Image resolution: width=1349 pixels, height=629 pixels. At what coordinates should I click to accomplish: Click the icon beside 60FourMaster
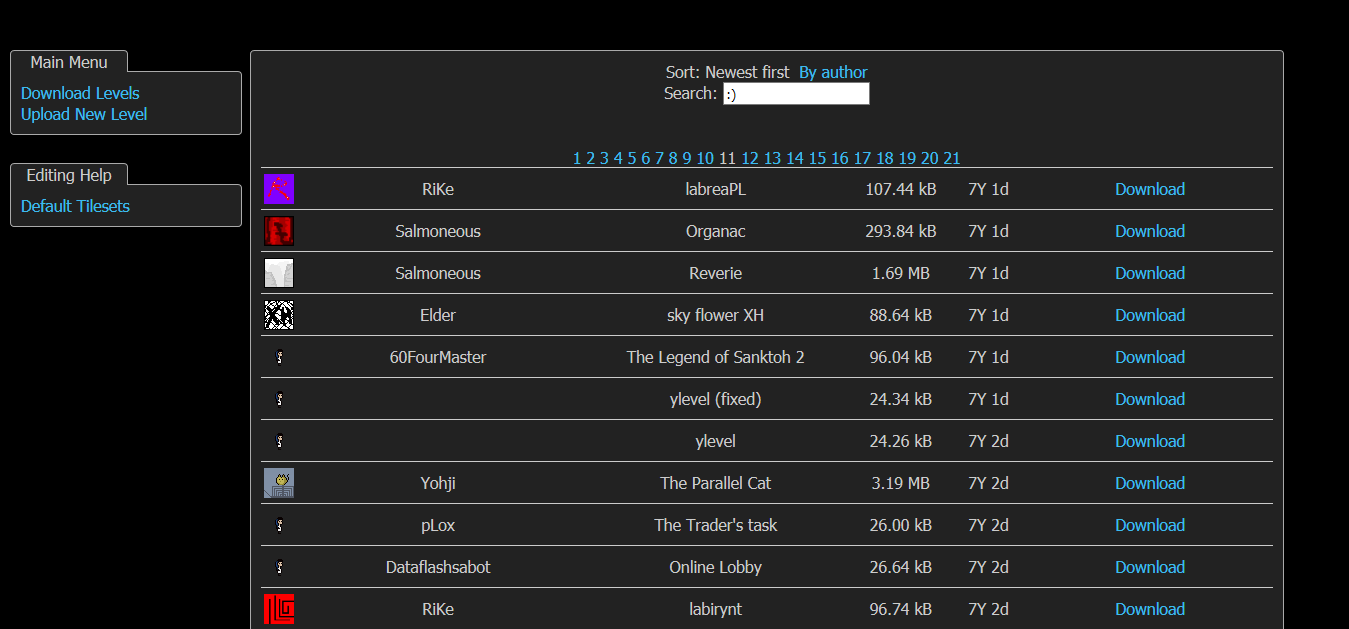(x=280, y=357)
